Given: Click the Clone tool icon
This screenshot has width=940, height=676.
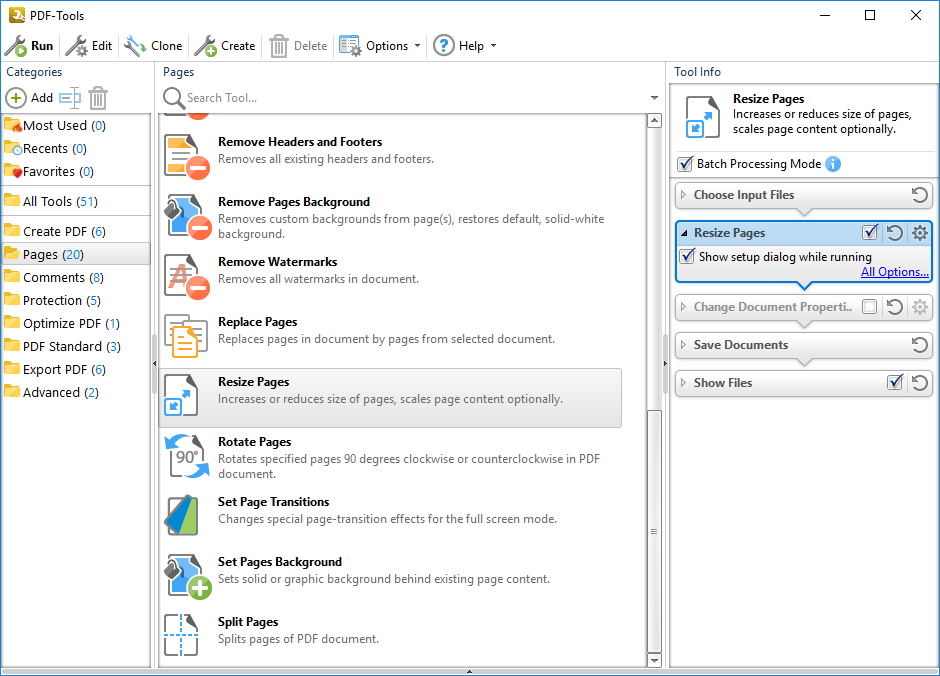Looking at the screenshot, I should click(135, 46).
